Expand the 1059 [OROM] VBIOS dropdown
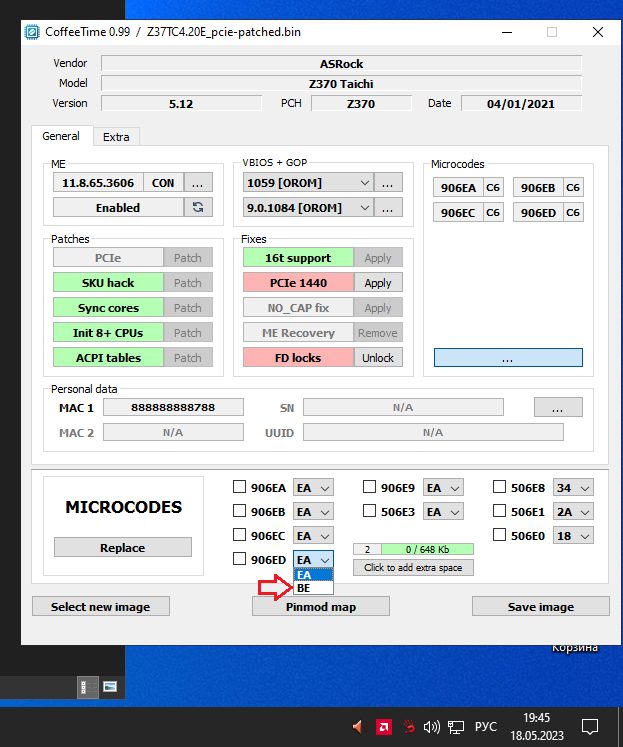 308,183
